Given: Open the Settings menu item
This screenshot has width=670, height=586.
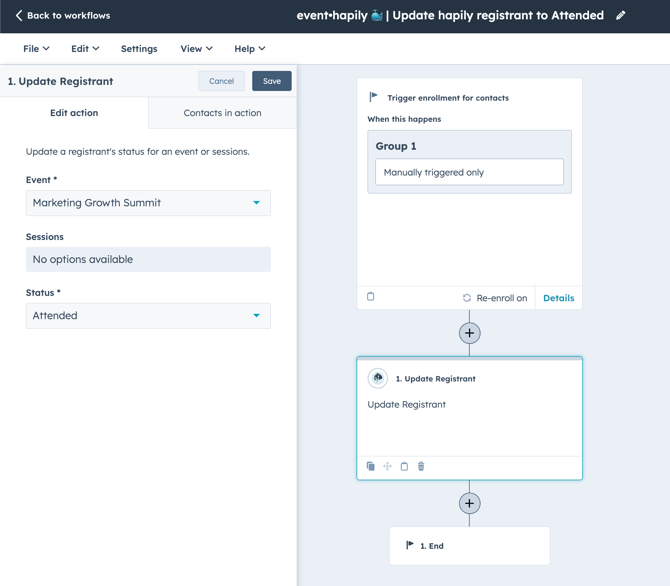Looking at the screenshot, I should point(139,49).
